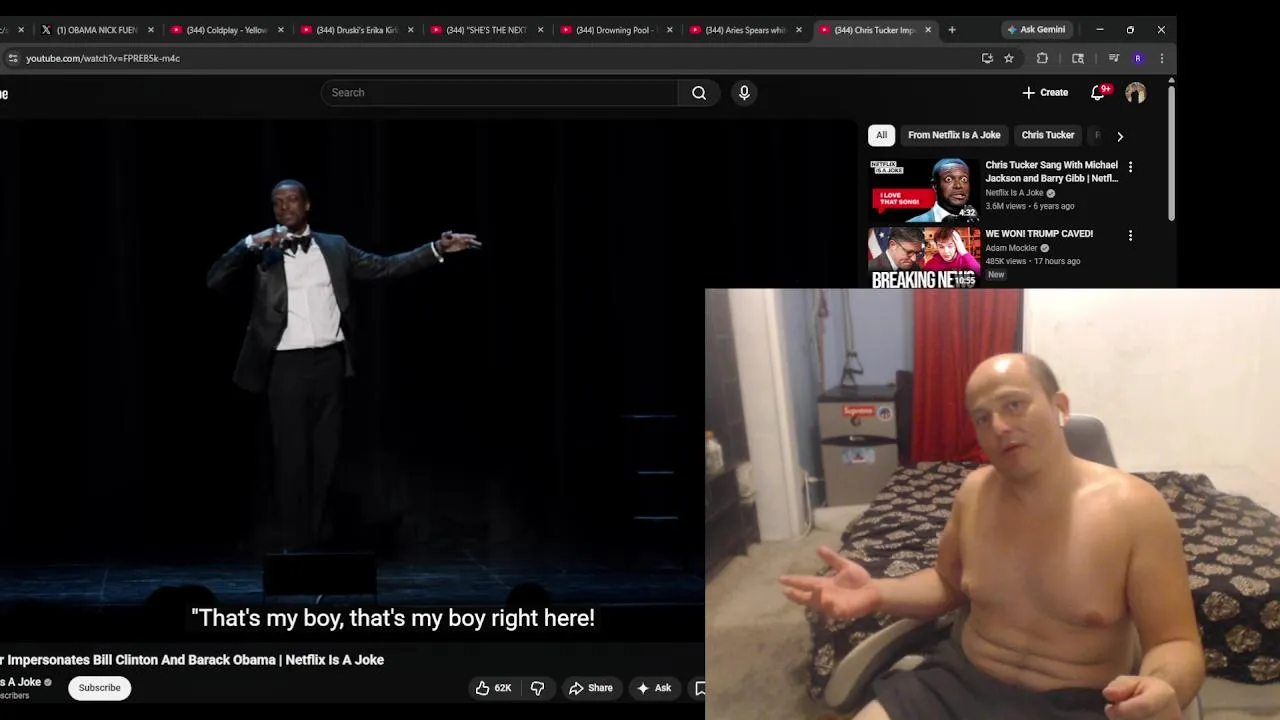1280x720 pixels.
Task: Open the WE WON! TRUMP CAVED! thumbnail
Action: tap(924, 258)
